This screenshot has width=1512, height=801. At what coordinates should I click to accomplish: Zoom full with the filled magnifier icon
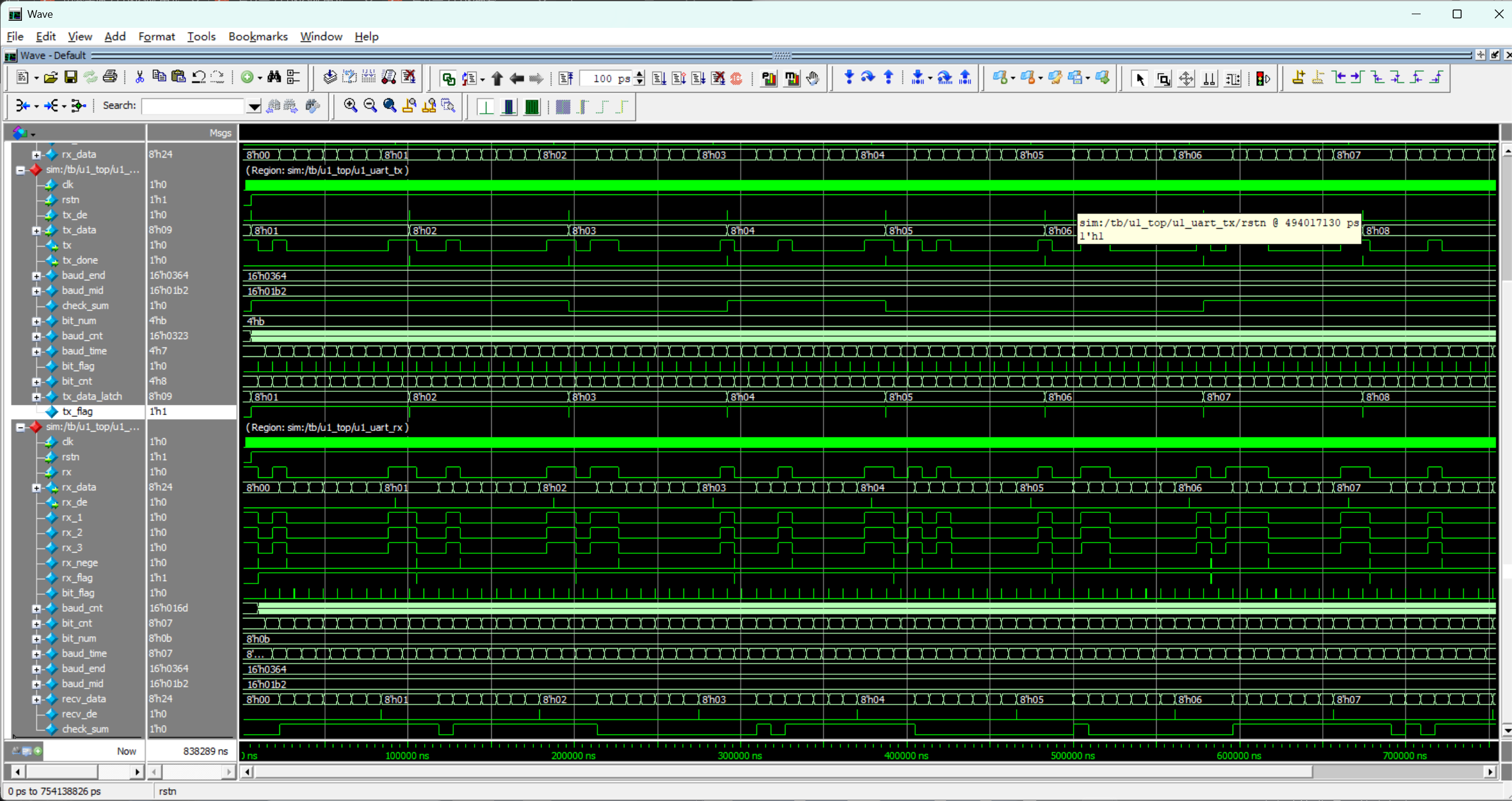pos(390,106)
